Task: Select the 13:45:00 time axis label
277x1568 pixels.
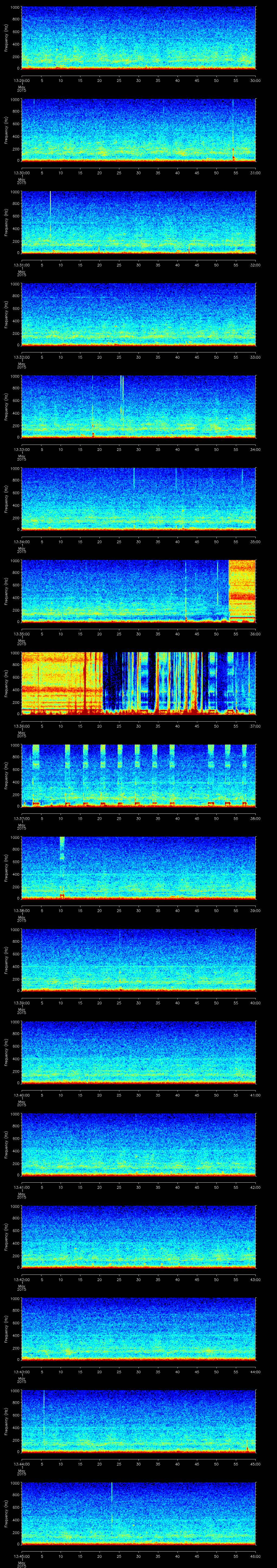Action: (21, 1556)
